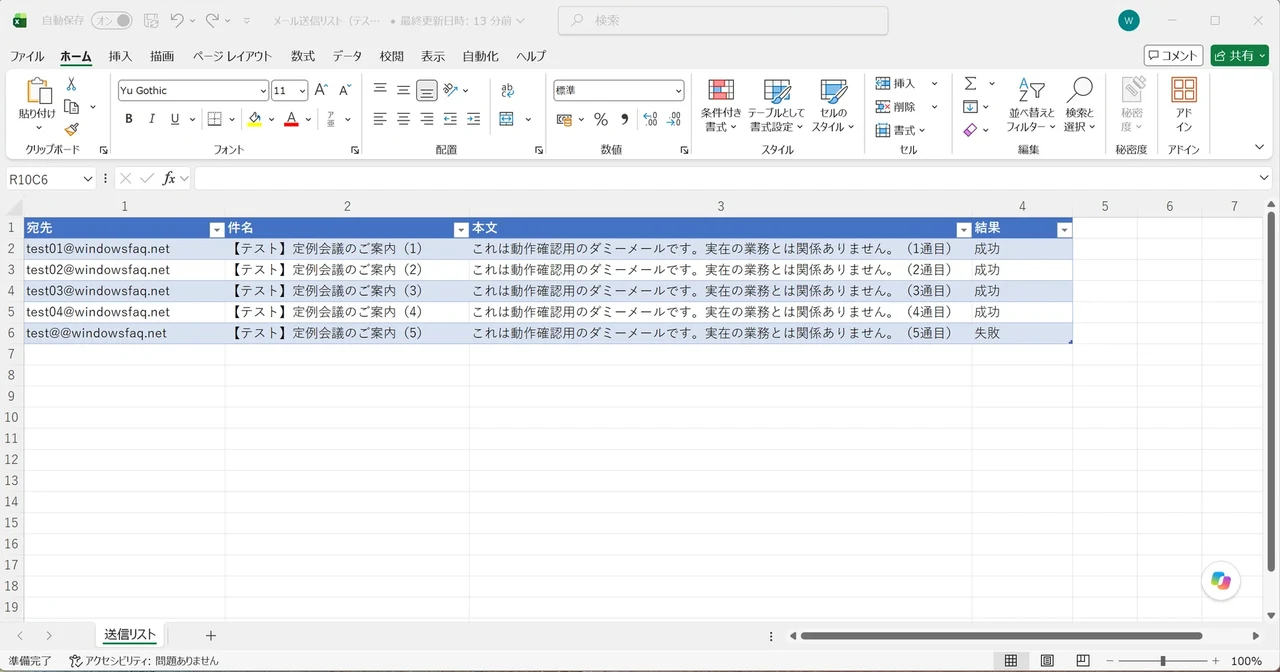Select Page Layout view in status bar
This screenshot has height=672, width=1280.
pos(1047,661)
